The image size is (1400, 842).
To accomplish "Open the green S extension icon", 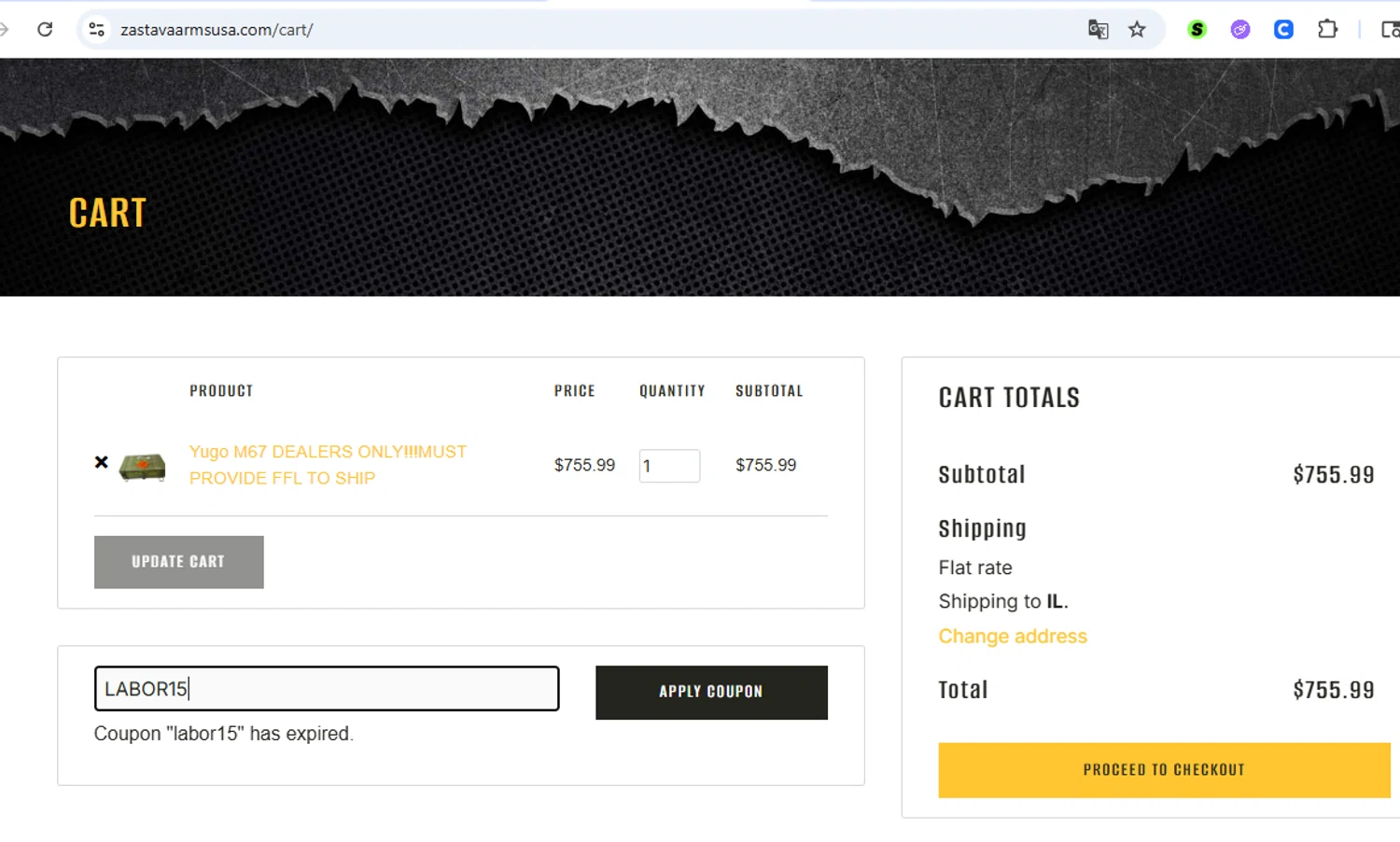I will click(1197, 30).
